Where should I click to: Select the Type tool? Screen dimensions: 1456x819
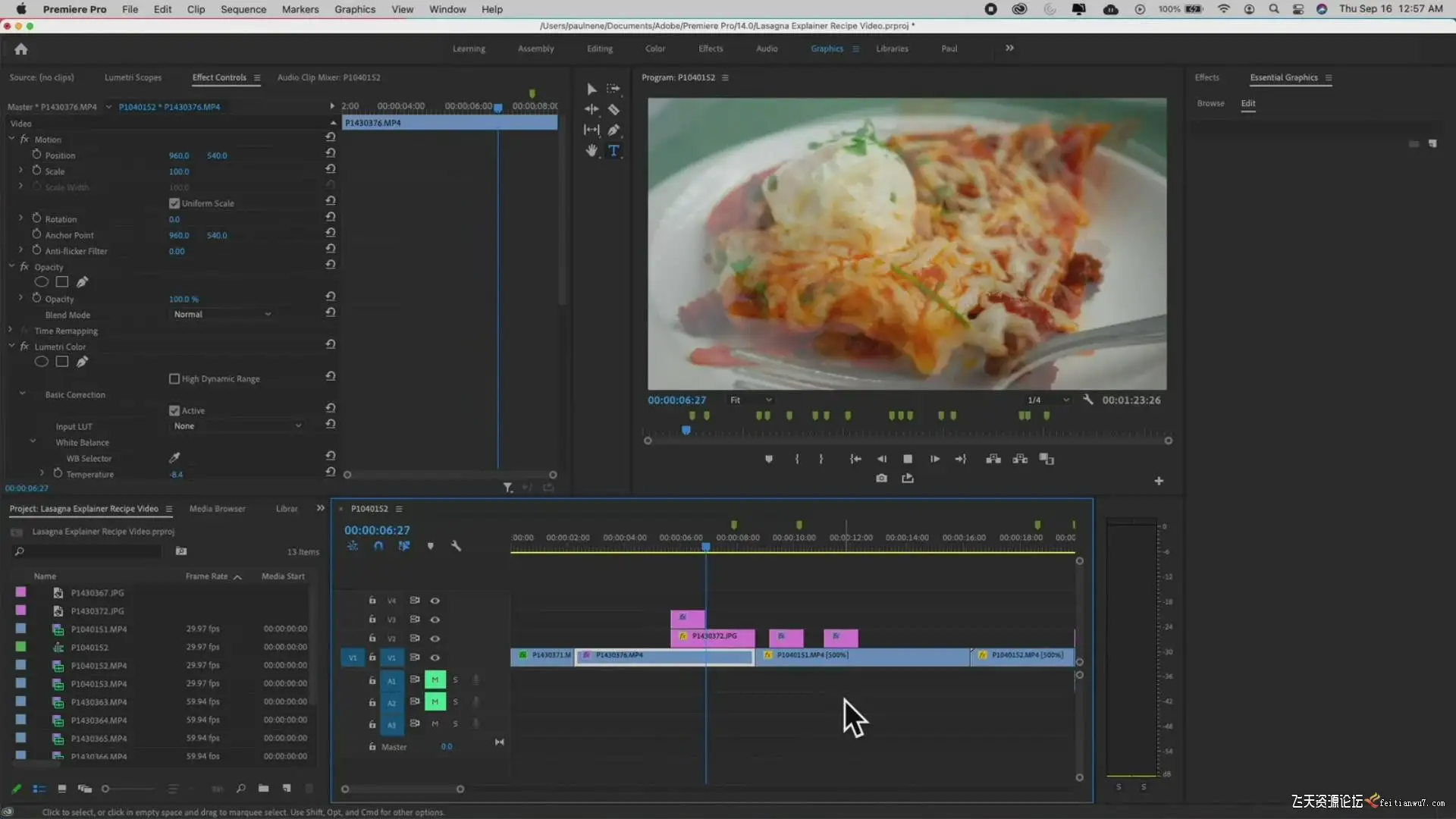pyautogui.click(x=613, y=151)
